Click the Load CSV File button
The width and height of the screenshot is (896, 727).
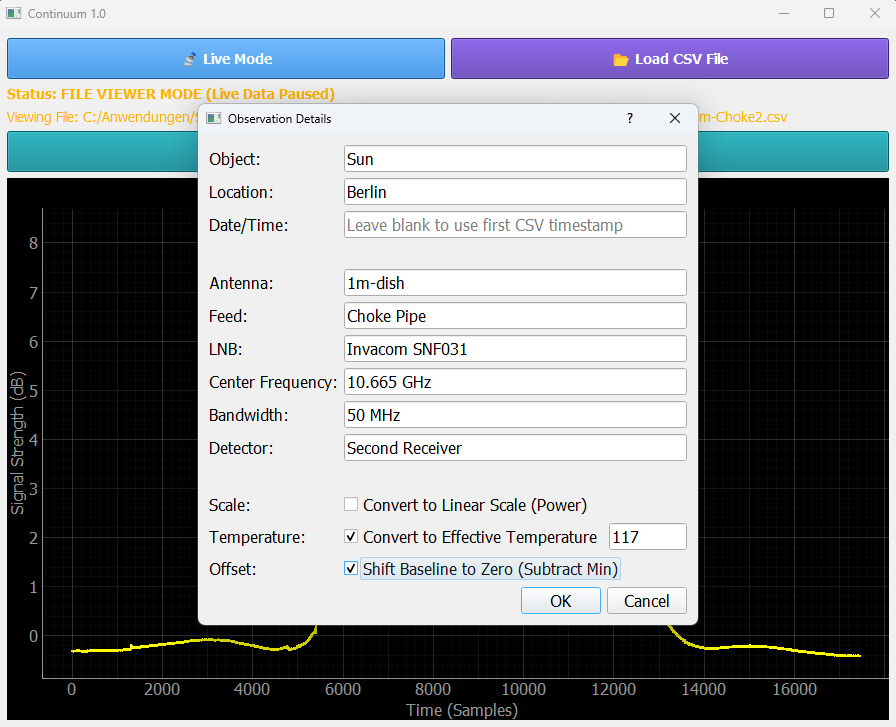[669, 59]
